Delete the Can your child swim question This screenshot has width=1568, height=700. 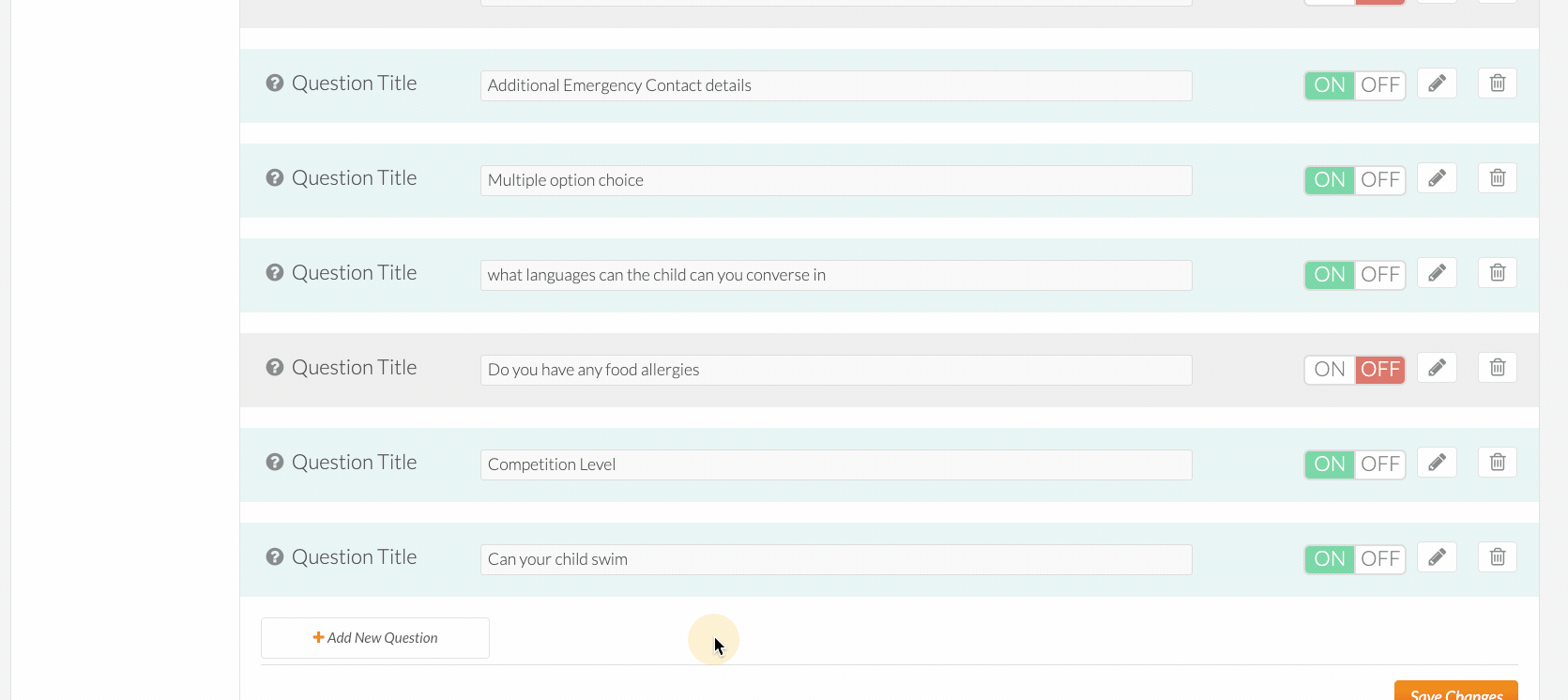click(x=1498, y=557)
